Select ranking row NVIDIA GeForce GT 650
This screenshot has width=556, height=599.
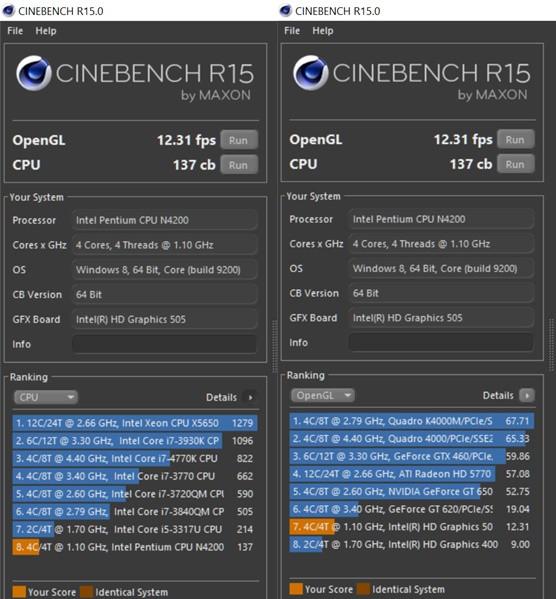[412, 492]
